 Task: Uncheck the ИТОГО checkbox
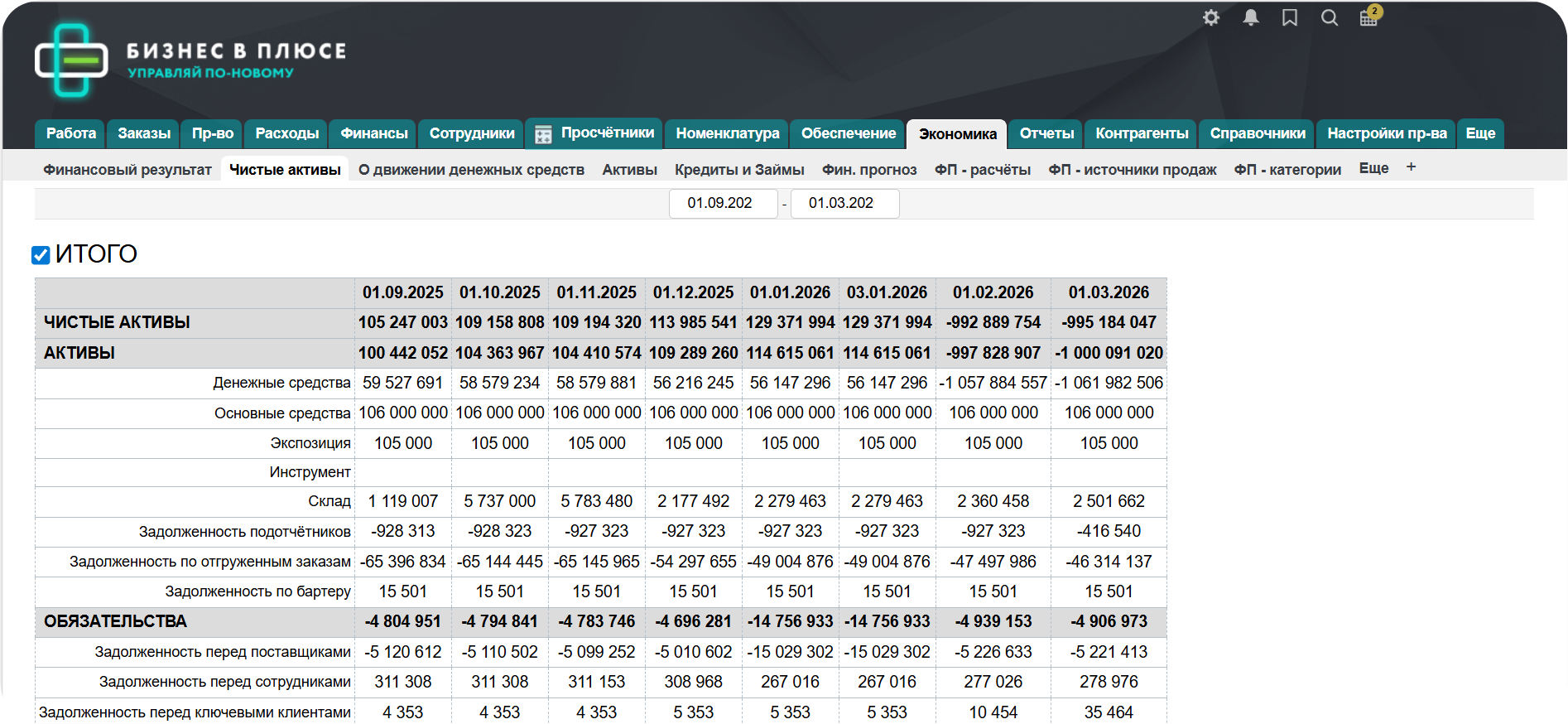[41, 255]
